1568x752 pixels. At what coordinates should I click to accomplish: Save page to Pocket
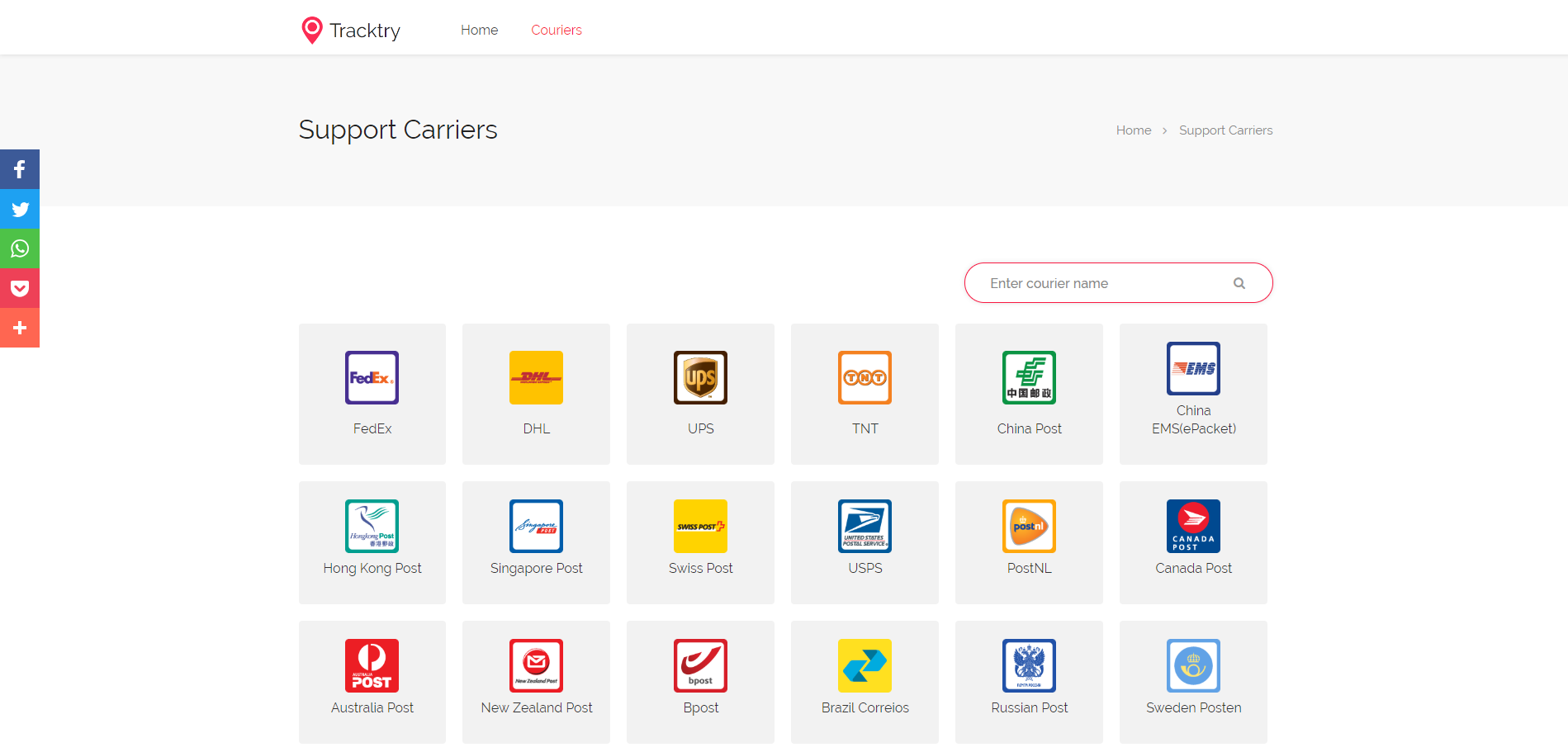pos(20,288)
